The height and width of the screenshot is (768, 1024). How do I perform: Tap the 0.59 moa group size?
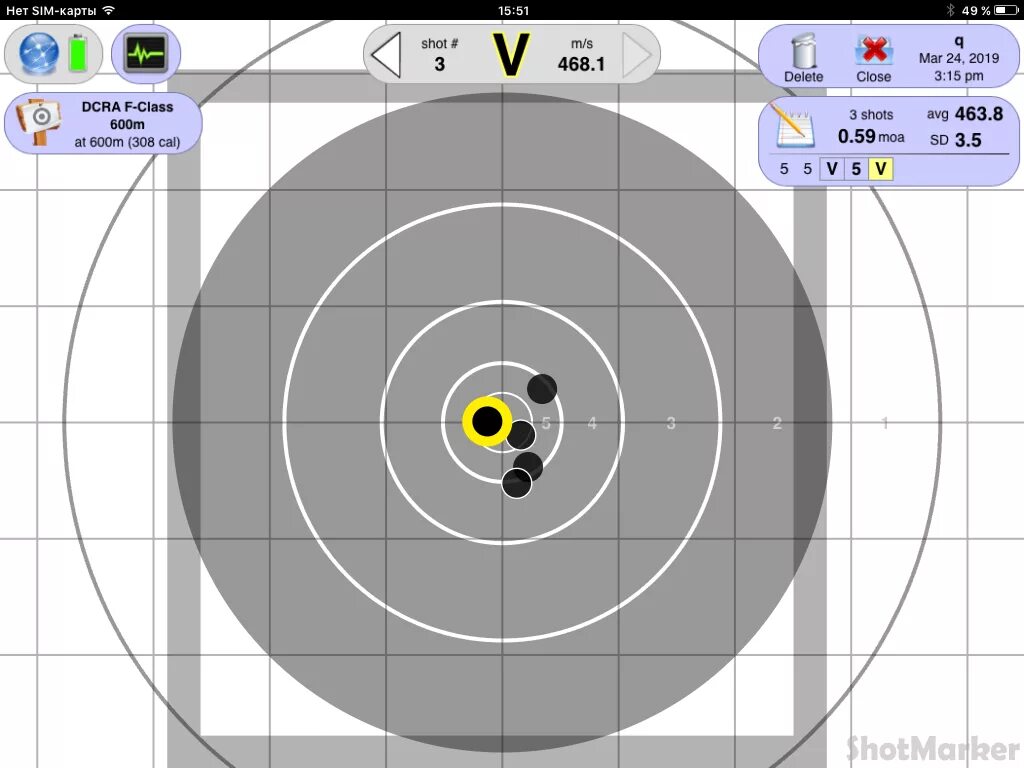click(871, 136)
